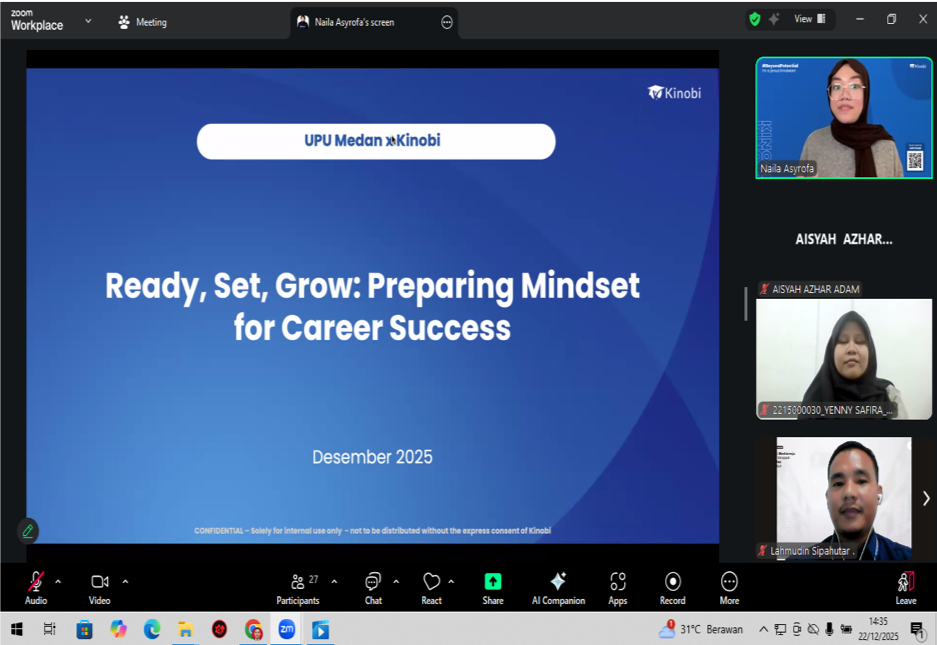Start recording with the Record button
The height and width of the screenshot is (645, 937).
(672, 583)
